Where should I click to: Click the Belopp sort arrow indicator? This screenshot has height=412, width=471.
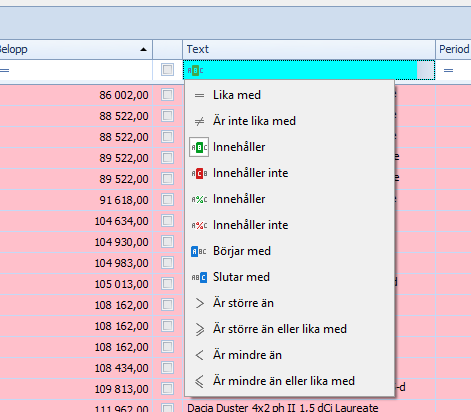point(143,49)
